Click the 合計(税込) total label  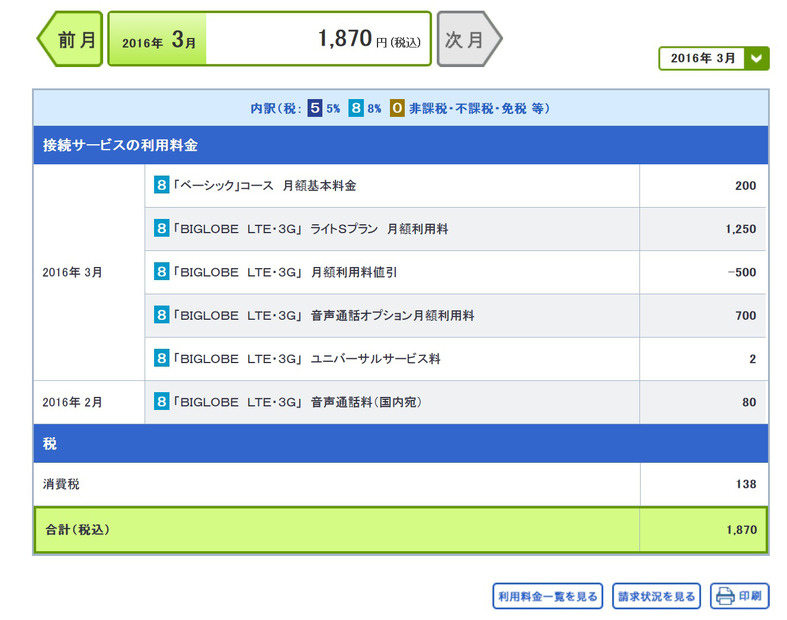(77, 530)
